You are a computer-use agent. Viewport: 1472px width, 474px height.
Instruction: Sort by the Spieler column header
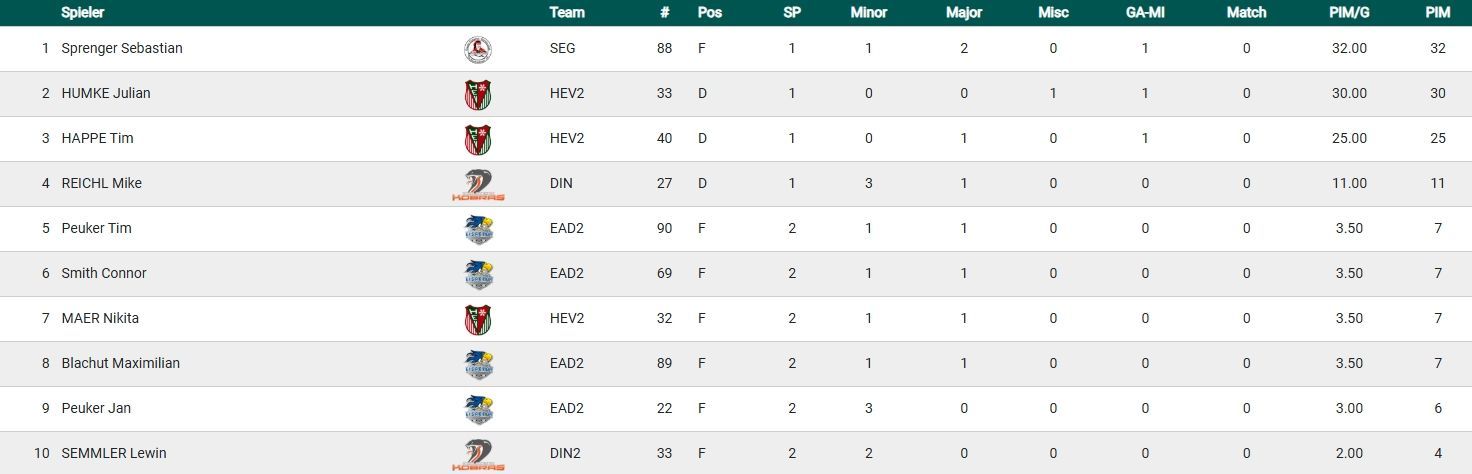click(x=82, y=13)
